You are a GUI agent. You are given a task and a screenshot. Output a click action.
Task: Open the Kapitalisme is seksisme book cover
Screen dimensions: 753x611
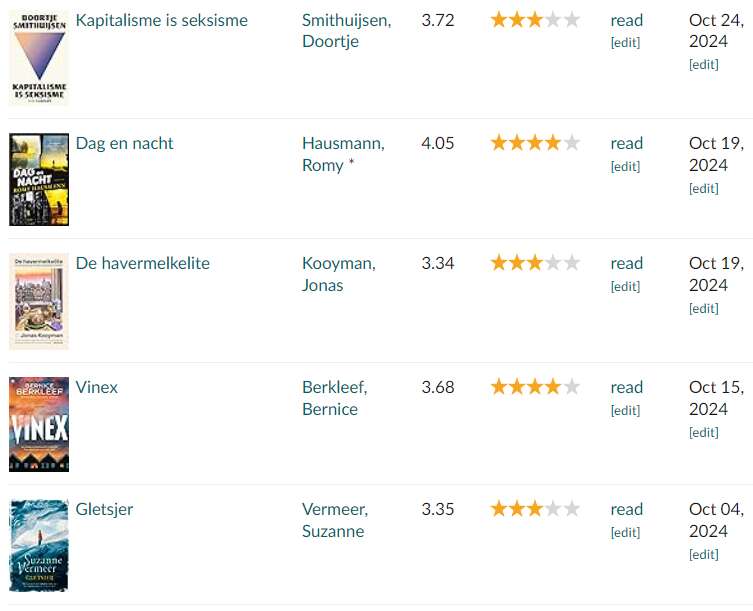39,58
